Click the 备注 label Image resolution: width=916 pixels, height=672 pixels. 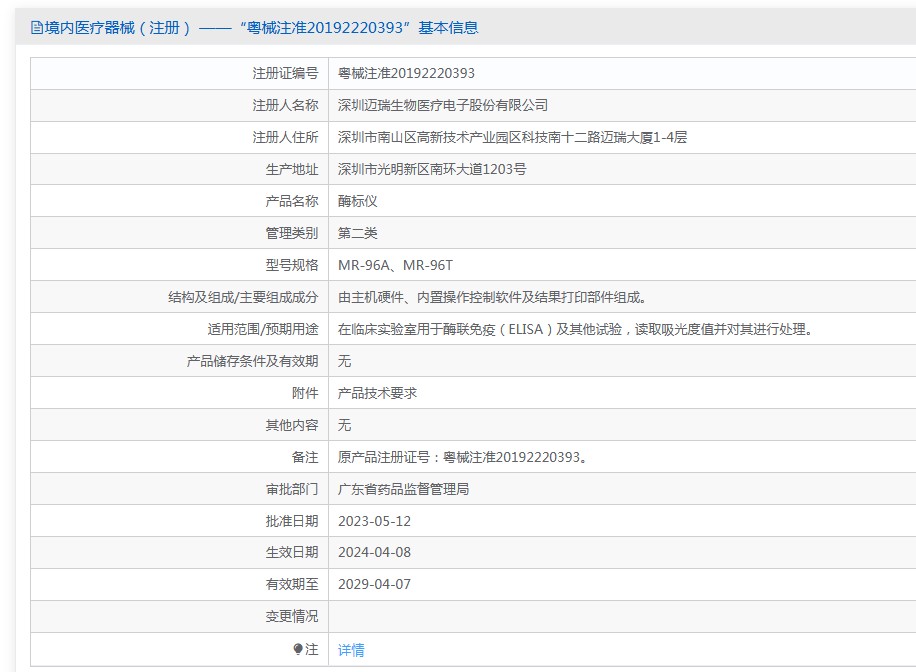[x=305, y=457]
